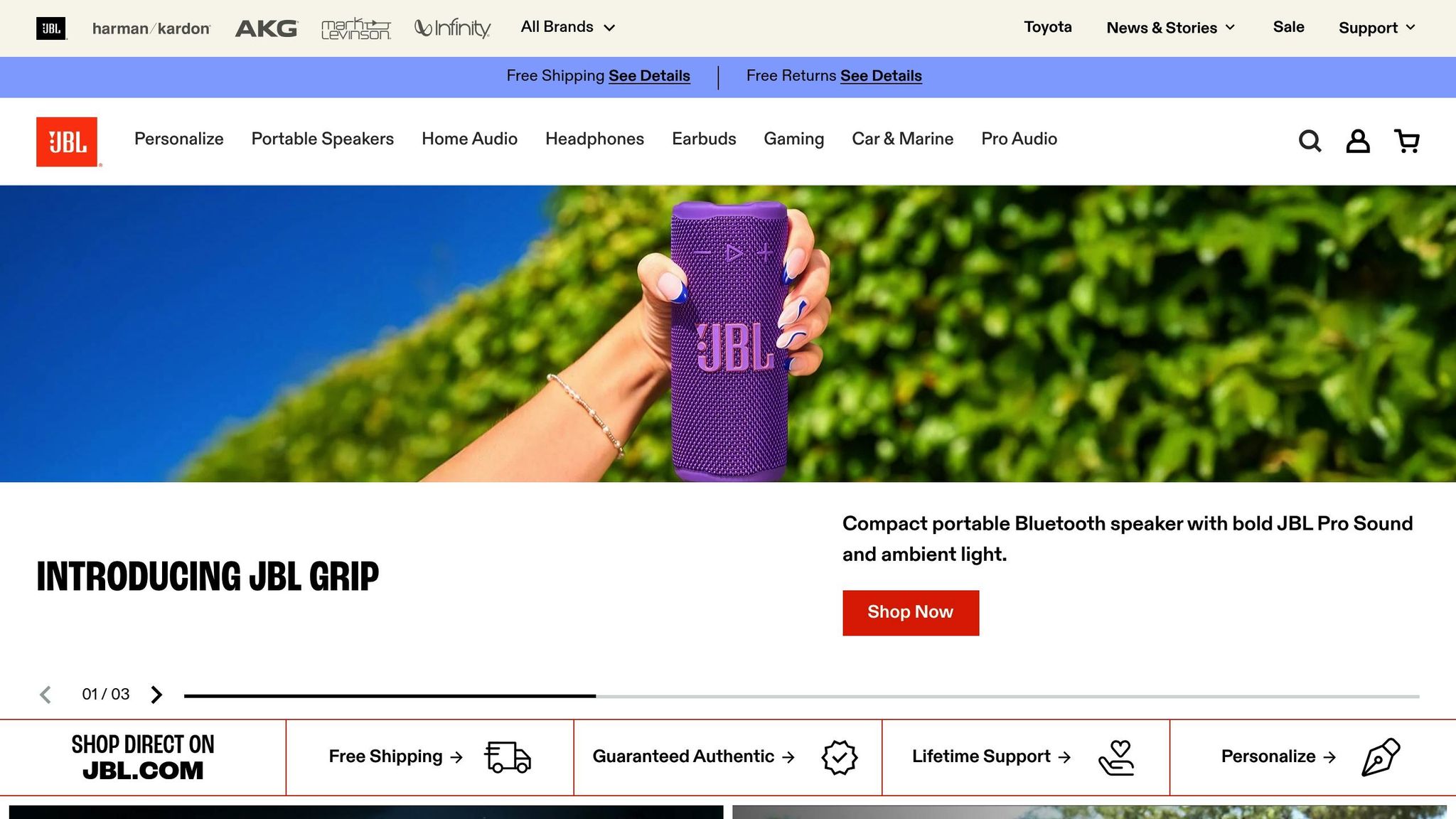Image resolution: width=1456 pixels, height=819 pixels.
Task: Open the Lifetime Support tile
Action: pos(1026,757)
